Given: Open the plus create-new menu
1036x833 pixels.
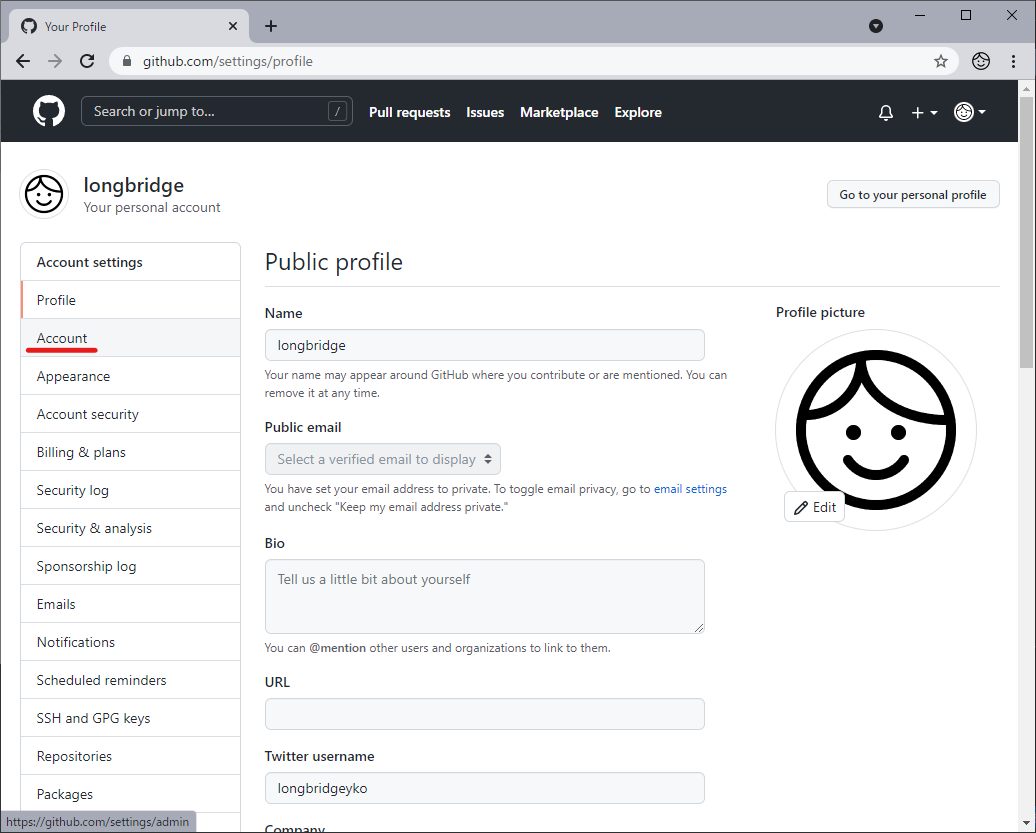Looking at the screenshot, I should tap(924, 112).
